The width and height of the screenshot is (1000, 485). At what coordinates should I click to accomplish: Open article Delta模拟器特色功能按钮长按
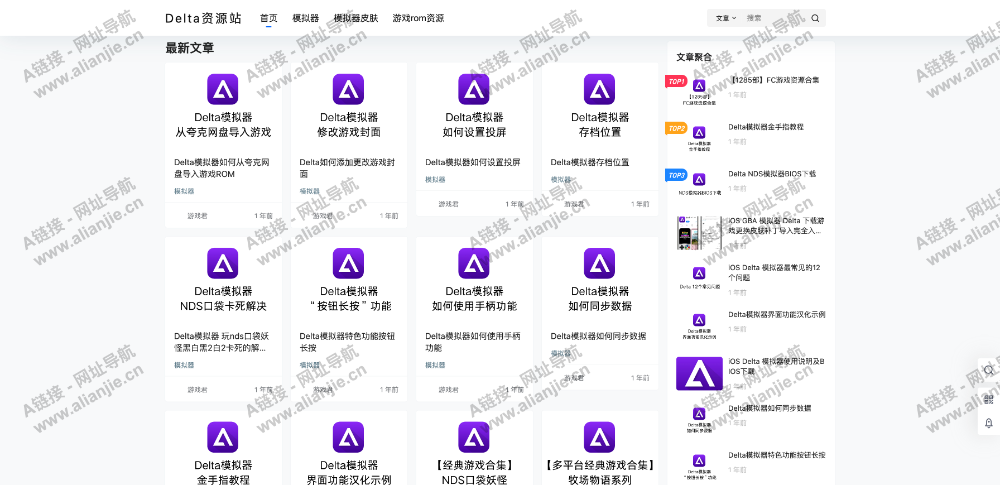(x=348, y=342)
